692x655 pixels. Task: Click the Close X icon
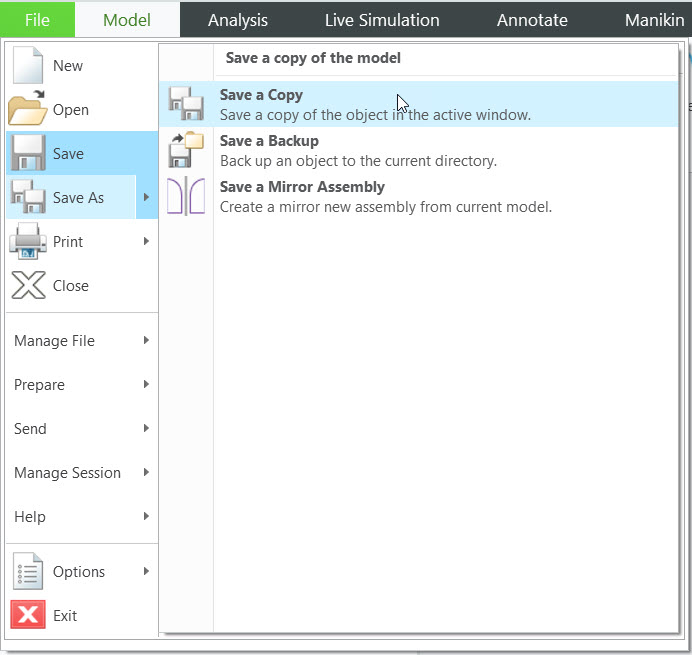click(x=28, y=285)
